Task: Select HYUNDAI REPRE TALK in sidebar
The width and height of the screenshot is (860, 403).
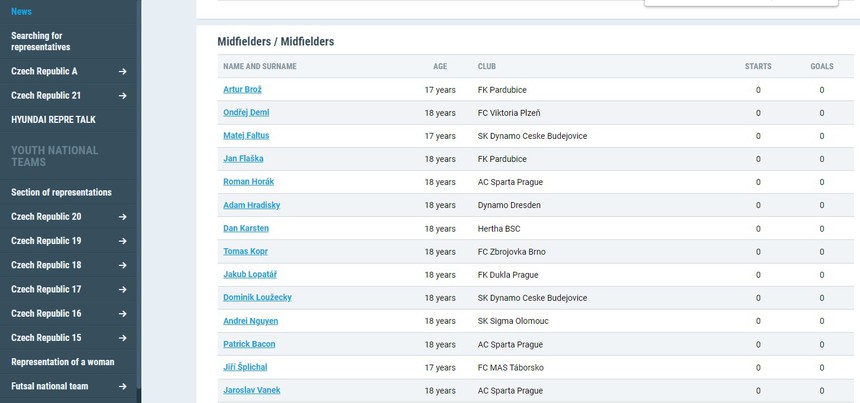Action: (x=52, y=120)
